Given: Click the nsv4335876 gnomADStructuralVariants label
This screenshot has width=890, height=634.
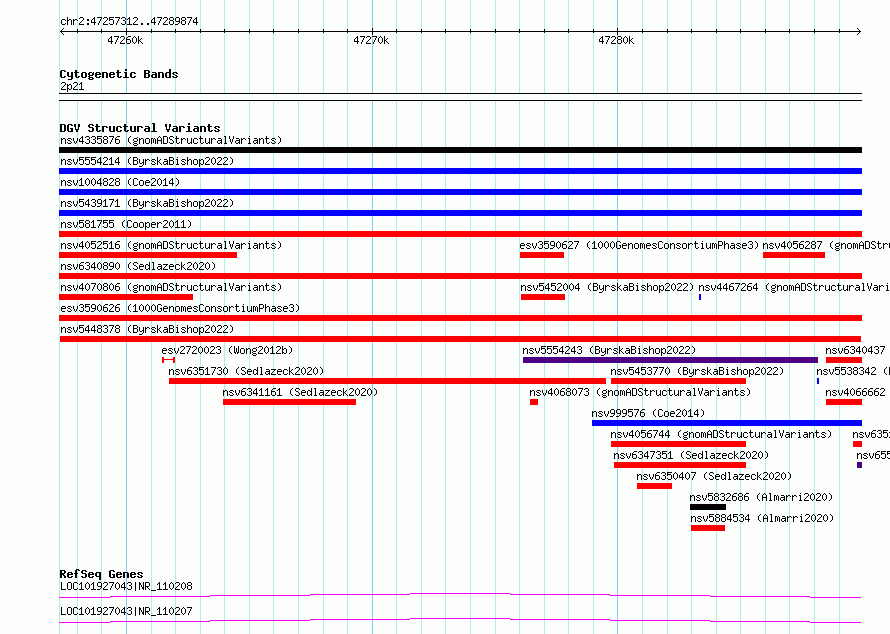Looking at the screenshot, I should [171, 140].
